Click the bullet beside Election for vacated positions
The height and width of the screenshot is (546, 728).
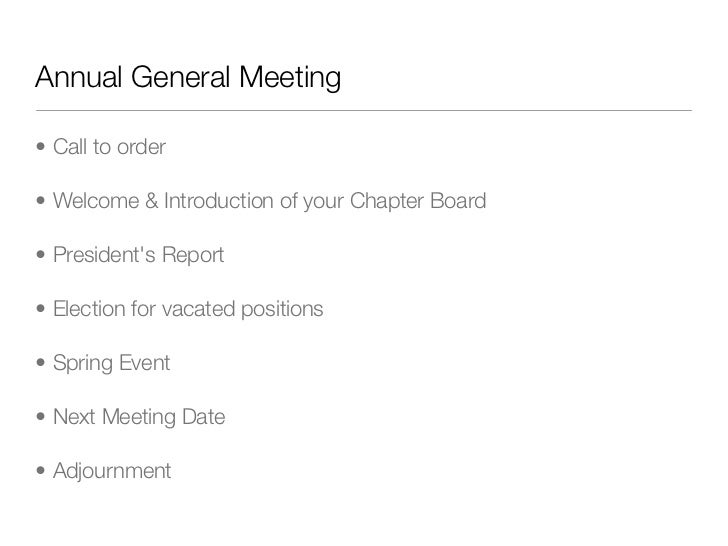tap(41, 308)
